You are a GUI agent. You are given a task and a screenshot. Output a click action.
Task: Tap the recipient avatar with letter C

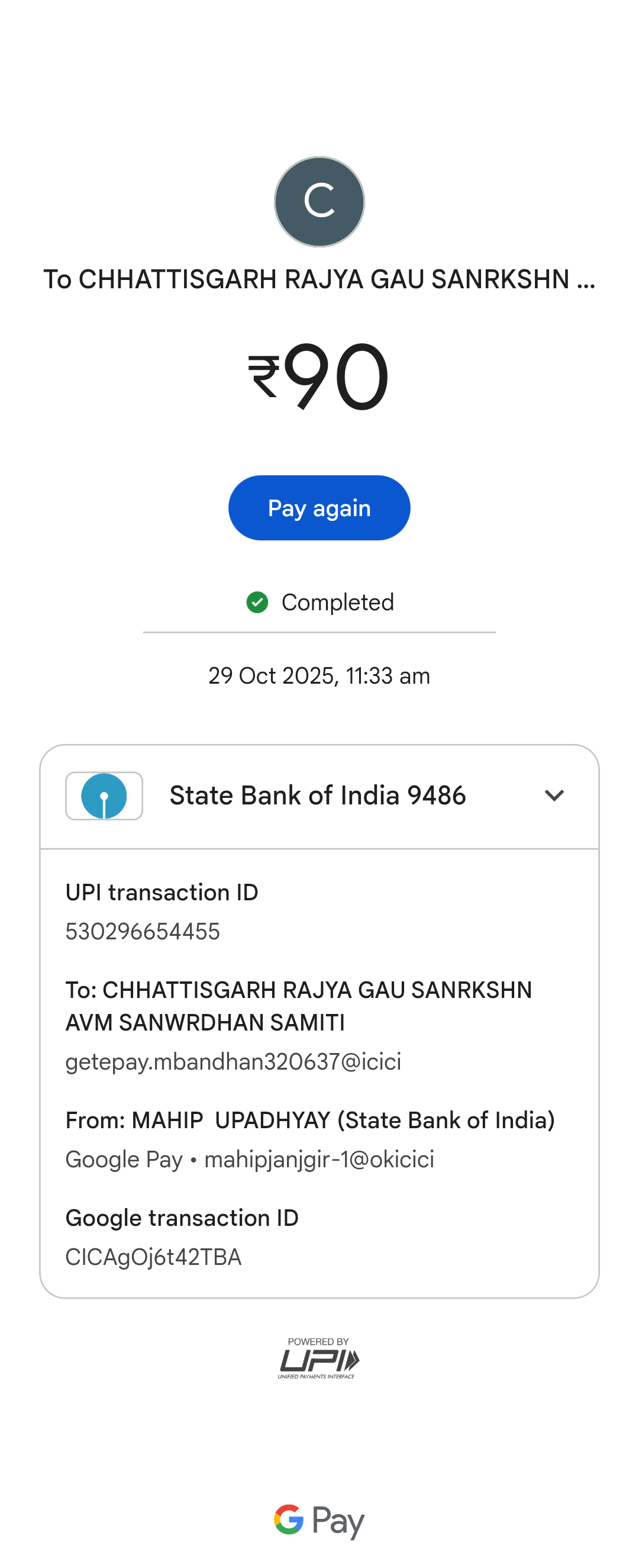[x=319, y=202]
